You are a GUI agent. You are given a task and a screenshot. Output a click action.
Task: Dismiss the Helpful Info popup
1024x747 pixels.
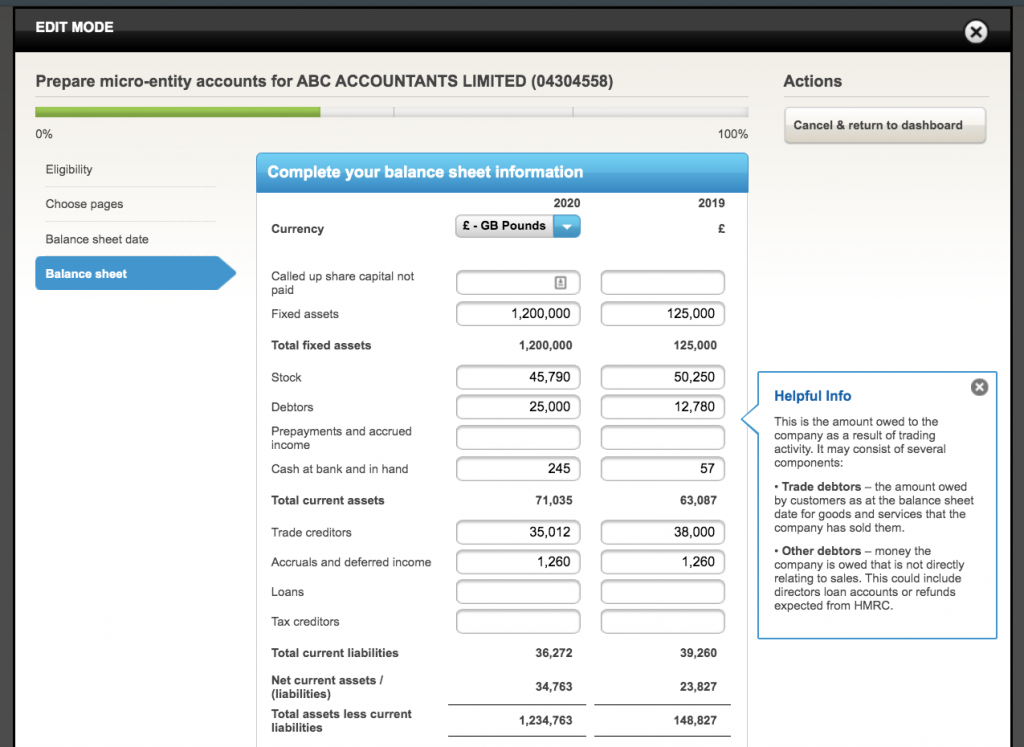[979, 387]
